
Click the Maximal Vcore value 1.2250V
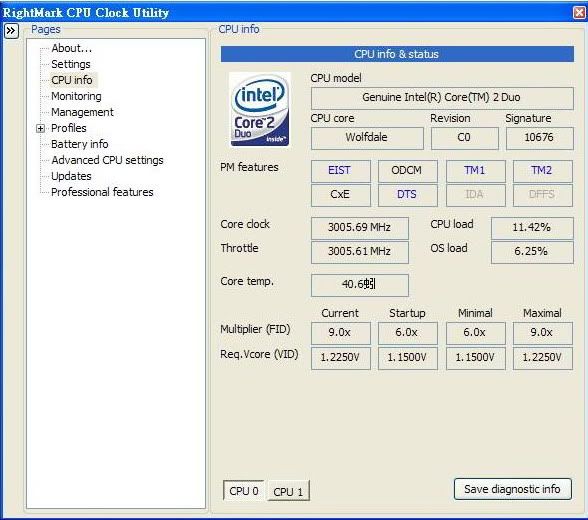click(x=542, y=358)
